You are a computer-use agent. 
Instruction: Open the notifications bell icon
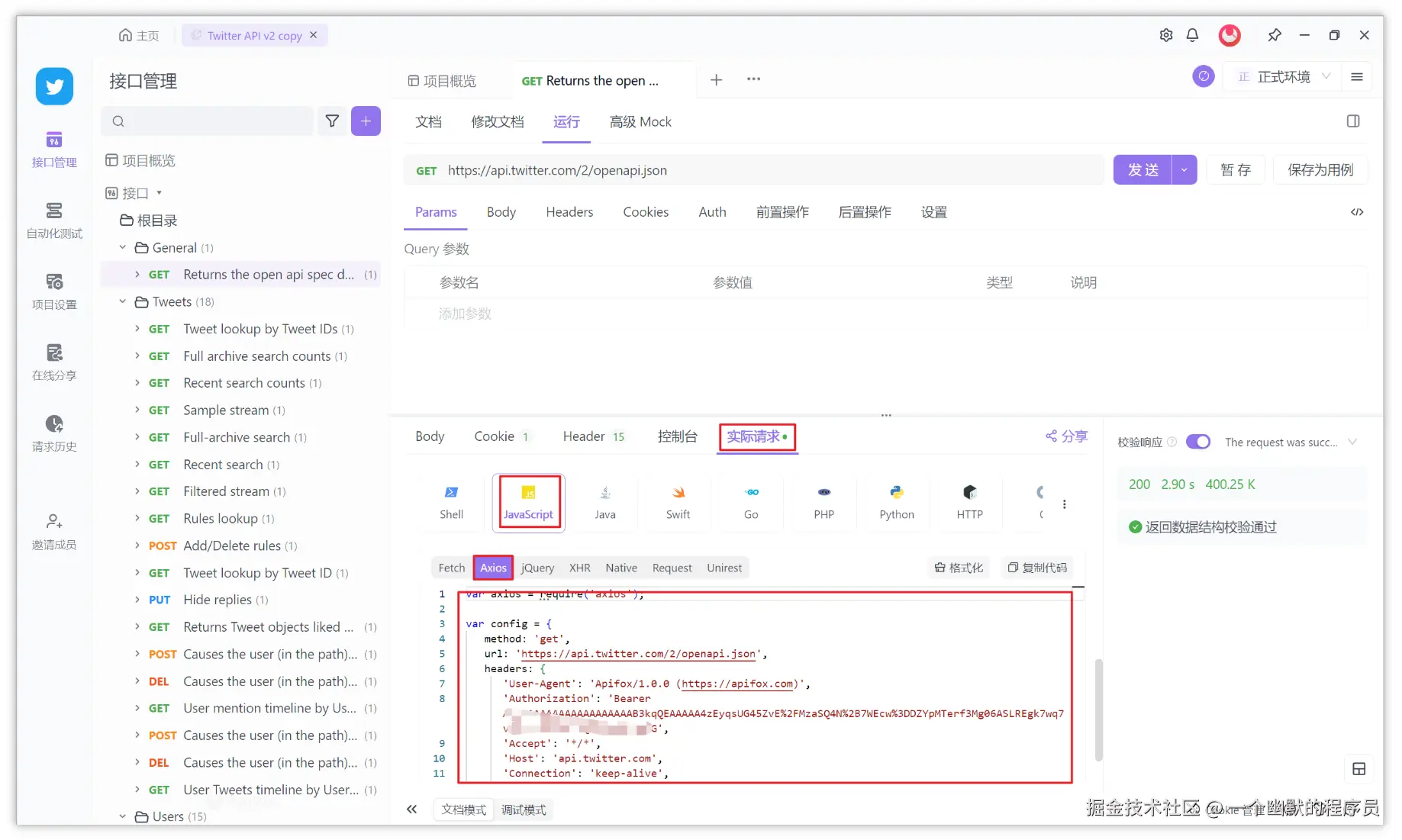tap(1192, 35)
